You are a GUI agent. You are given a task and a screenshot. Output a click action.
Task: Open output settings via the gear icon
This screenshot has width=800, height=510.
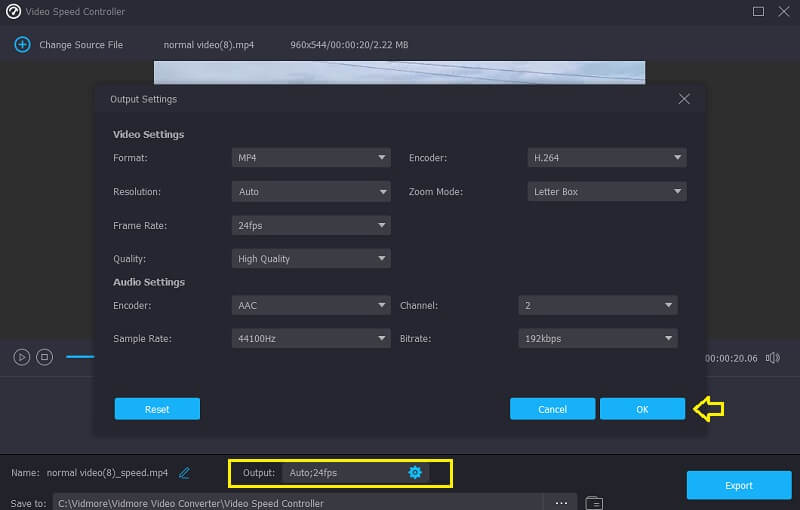[415, 472]
